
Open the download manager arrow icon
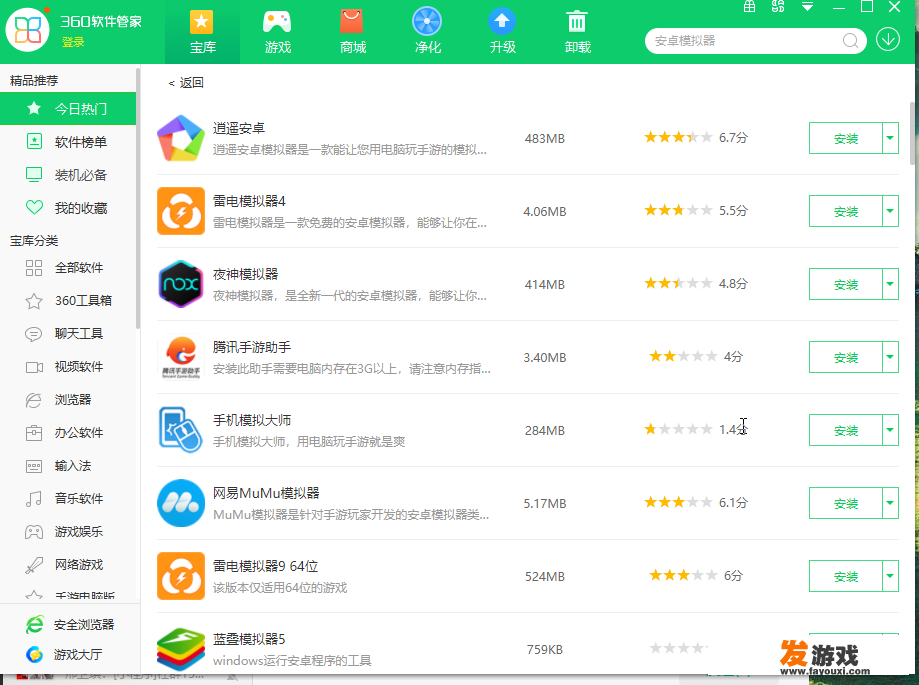(888, 40)
